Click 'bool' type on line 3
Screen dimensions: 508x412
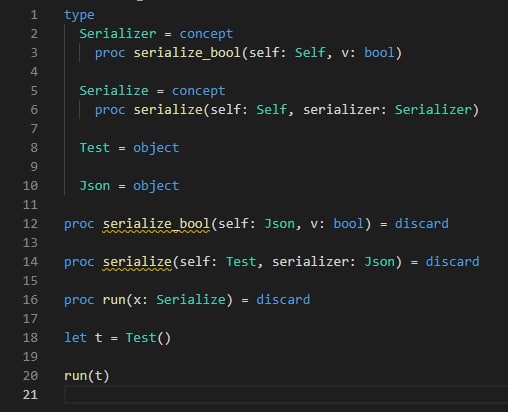379,53
